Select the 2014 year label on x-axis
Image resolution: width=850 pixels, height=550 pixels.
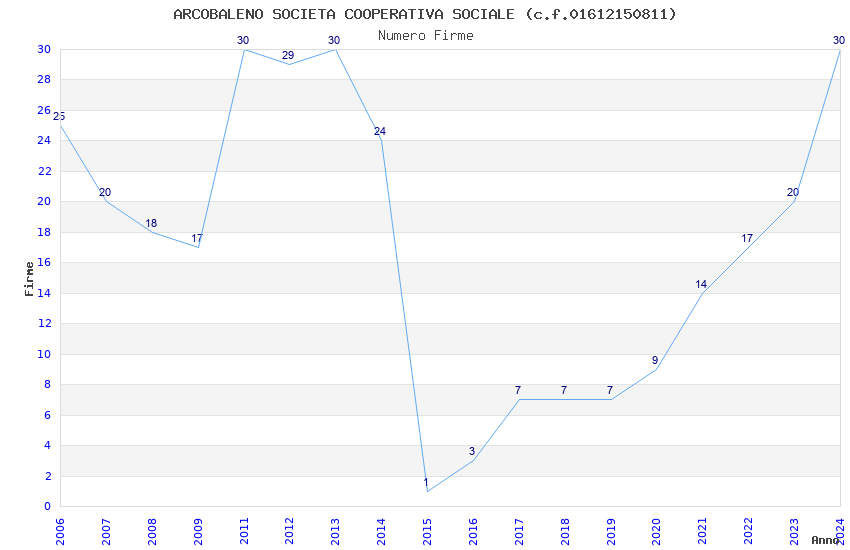tap(381, 531)
